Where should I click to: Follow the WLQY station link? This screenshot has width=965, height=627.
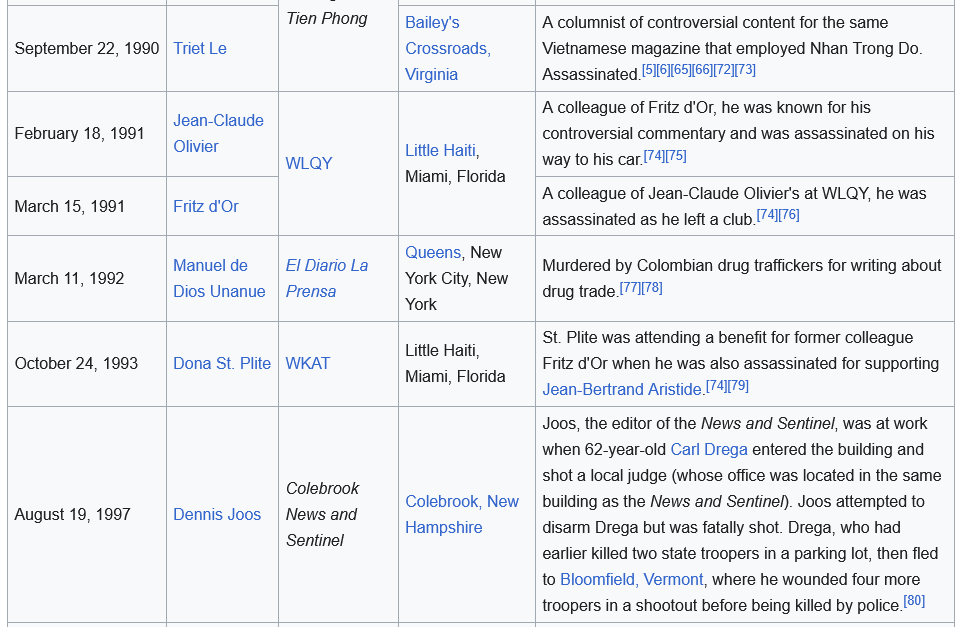point(309,163)
